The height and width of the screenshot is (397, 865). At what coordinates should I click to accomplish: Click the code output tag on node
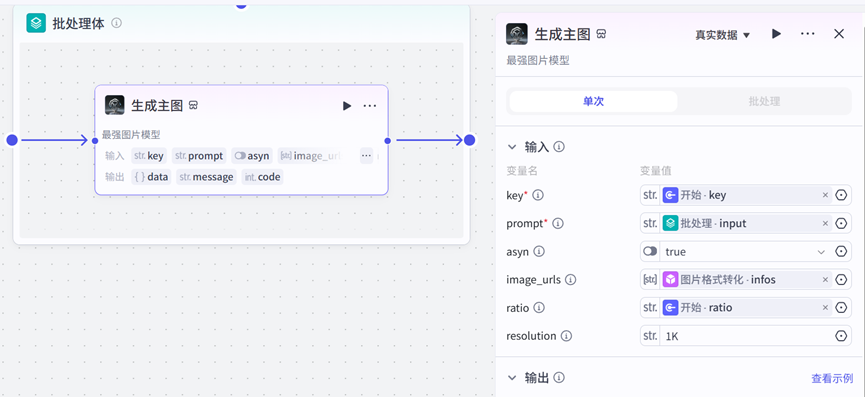tap(262, 177)
